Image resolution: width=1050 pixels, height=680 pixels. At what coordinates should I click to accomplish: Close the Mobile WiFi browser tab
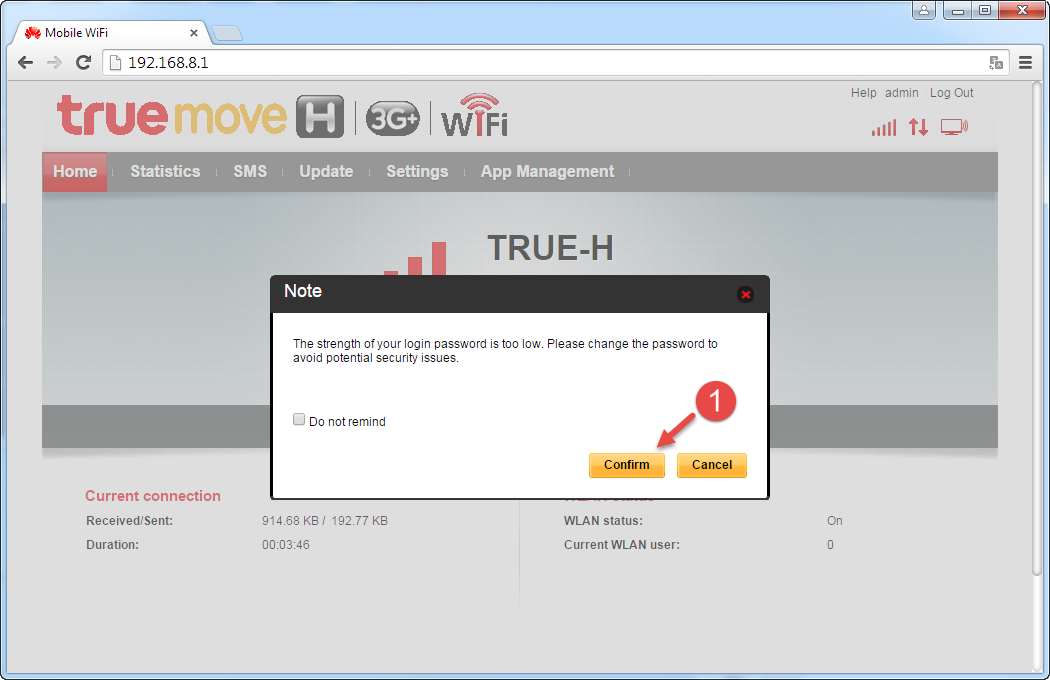click(194, 32)
